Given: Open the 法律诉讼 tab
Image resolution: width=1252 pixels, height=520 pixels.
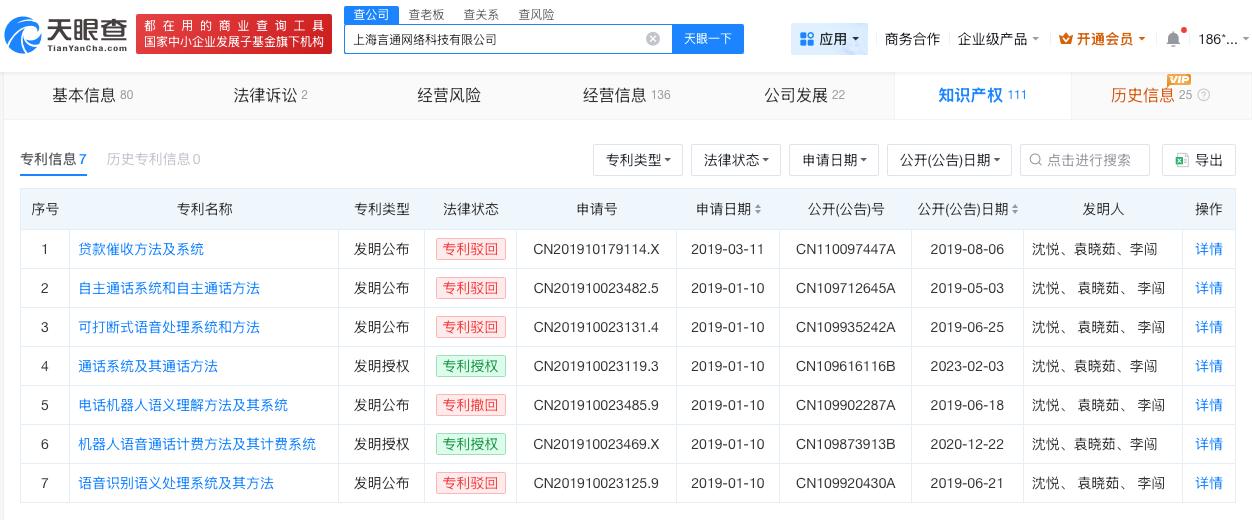Looking at the screenshot, I should click(x=270, y=96).
